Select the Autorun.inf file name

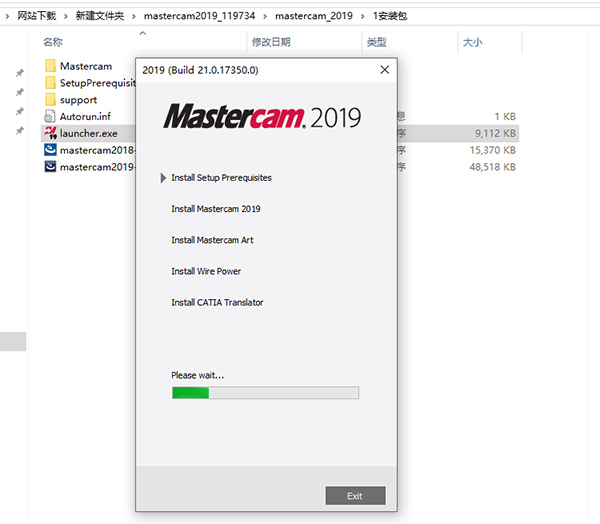(x=85, y=116)
